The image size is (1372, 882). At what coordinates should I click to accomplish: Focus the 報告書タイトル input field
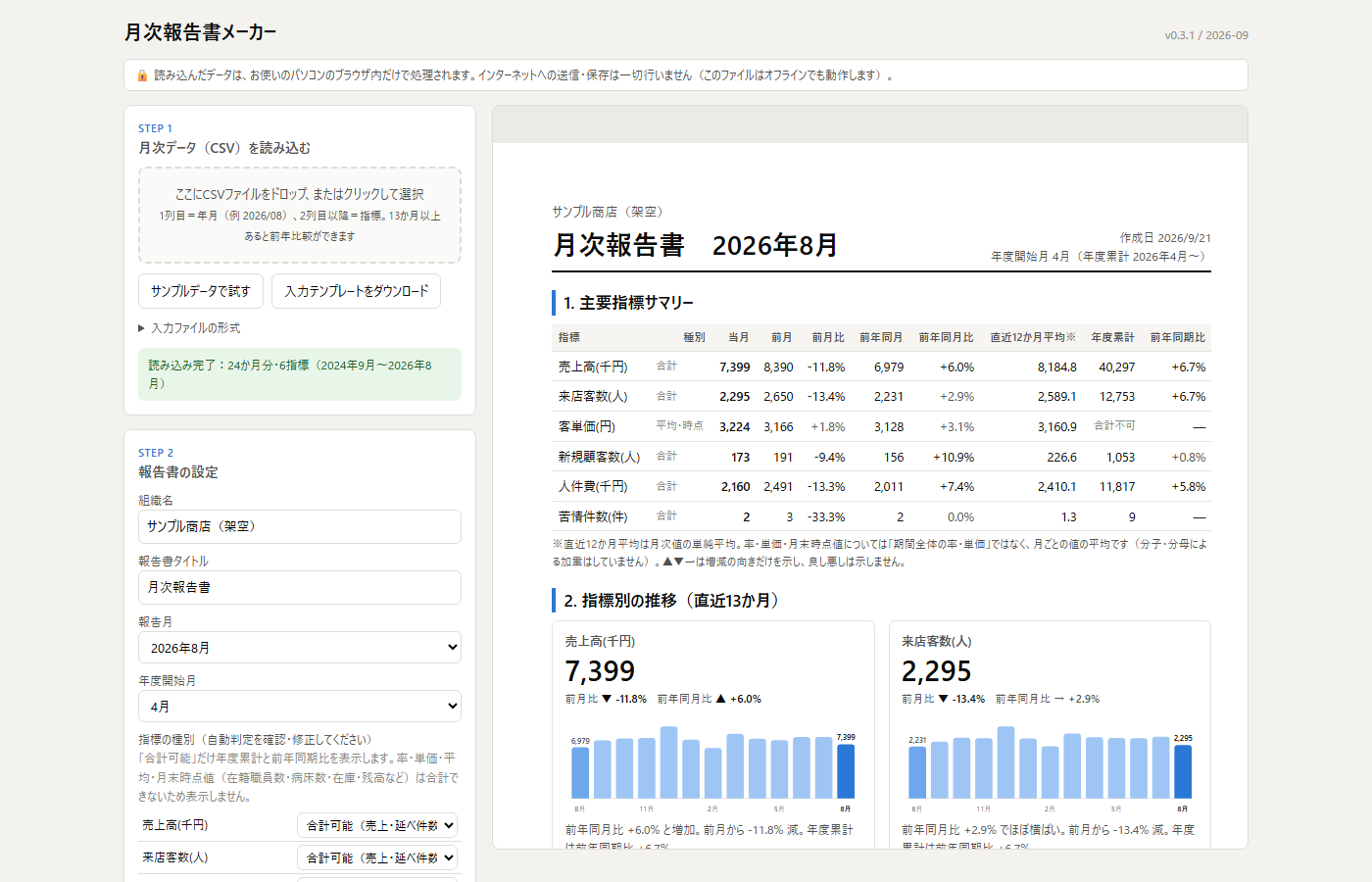(x=300, y=587)
